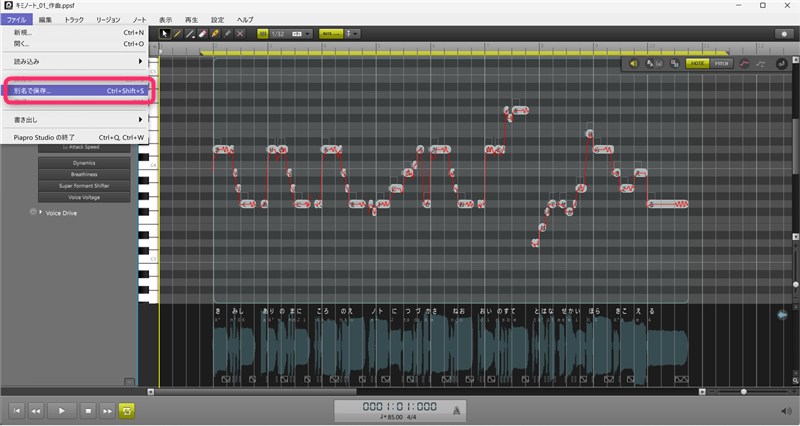Open the ファイル menu
The width and height of the screenshot is (800, 426).
click(x=16, y=19)
